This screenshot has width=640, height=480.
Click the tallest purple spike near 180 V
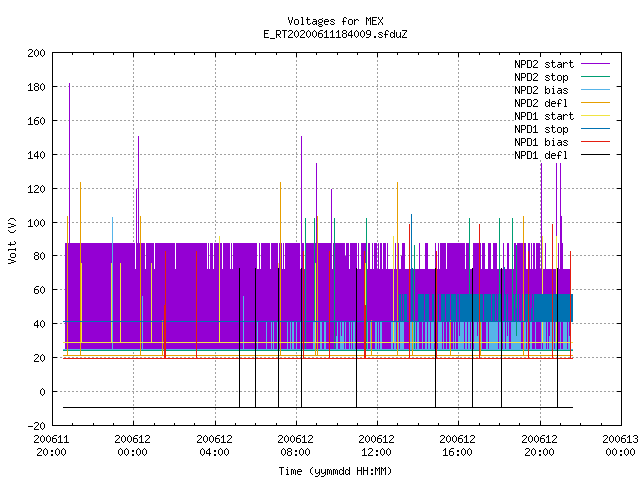pos(69,163)
